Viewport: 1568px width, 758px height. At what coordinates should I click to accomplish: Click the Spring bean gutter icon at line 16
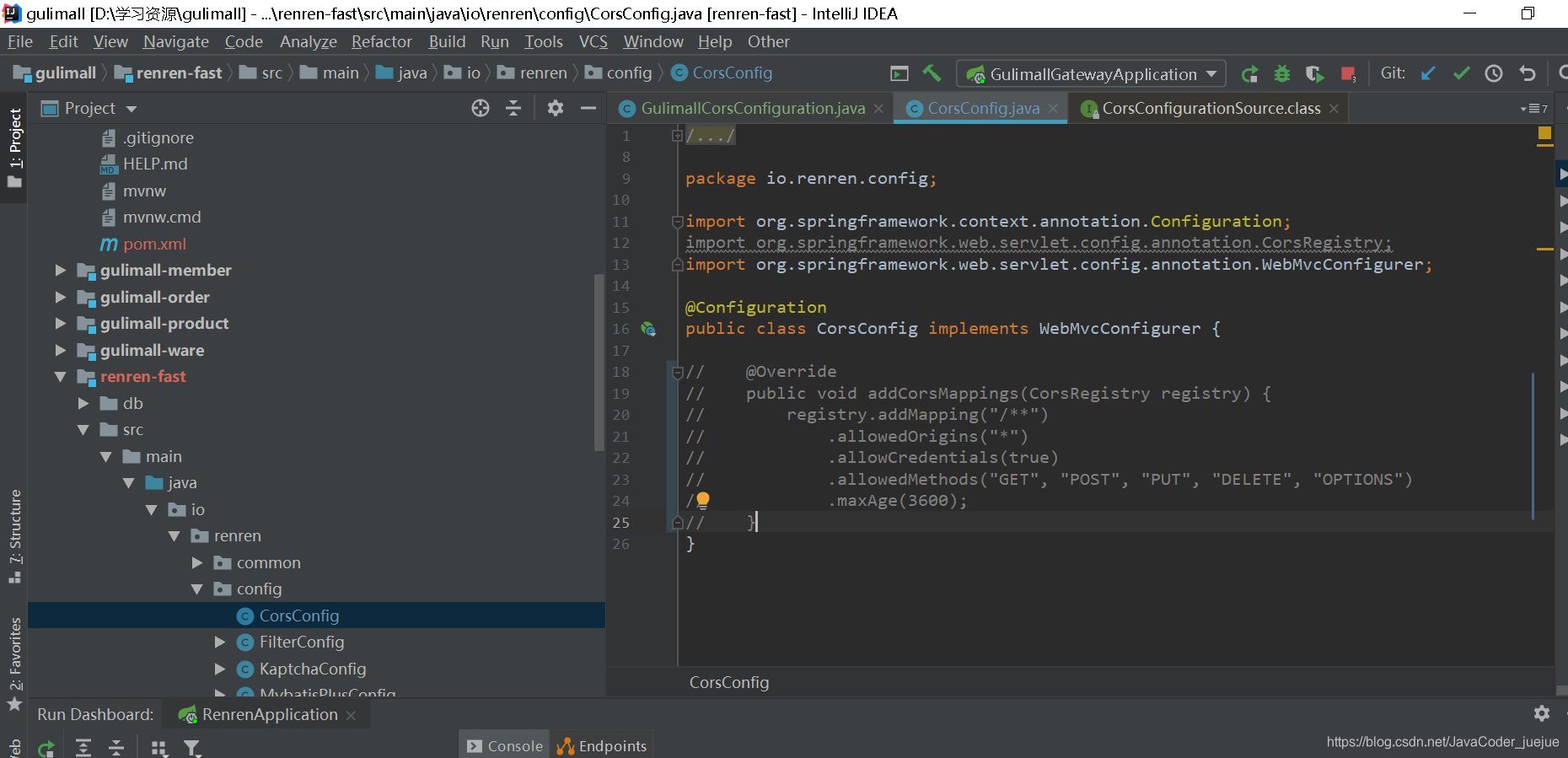(648, 329)
